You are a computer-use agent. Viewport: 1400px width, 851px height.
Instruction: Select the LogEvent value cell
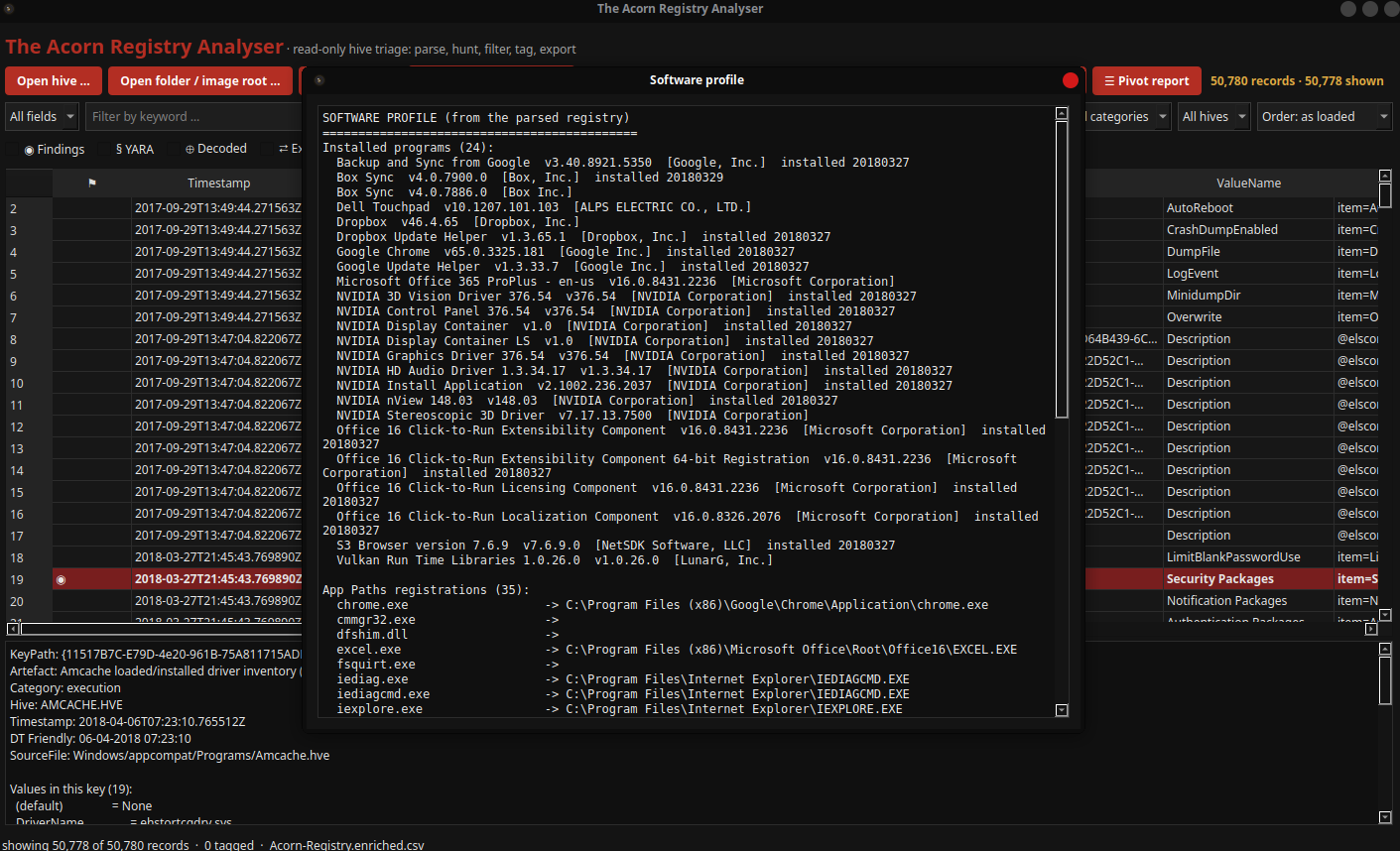coord(1248,274)
